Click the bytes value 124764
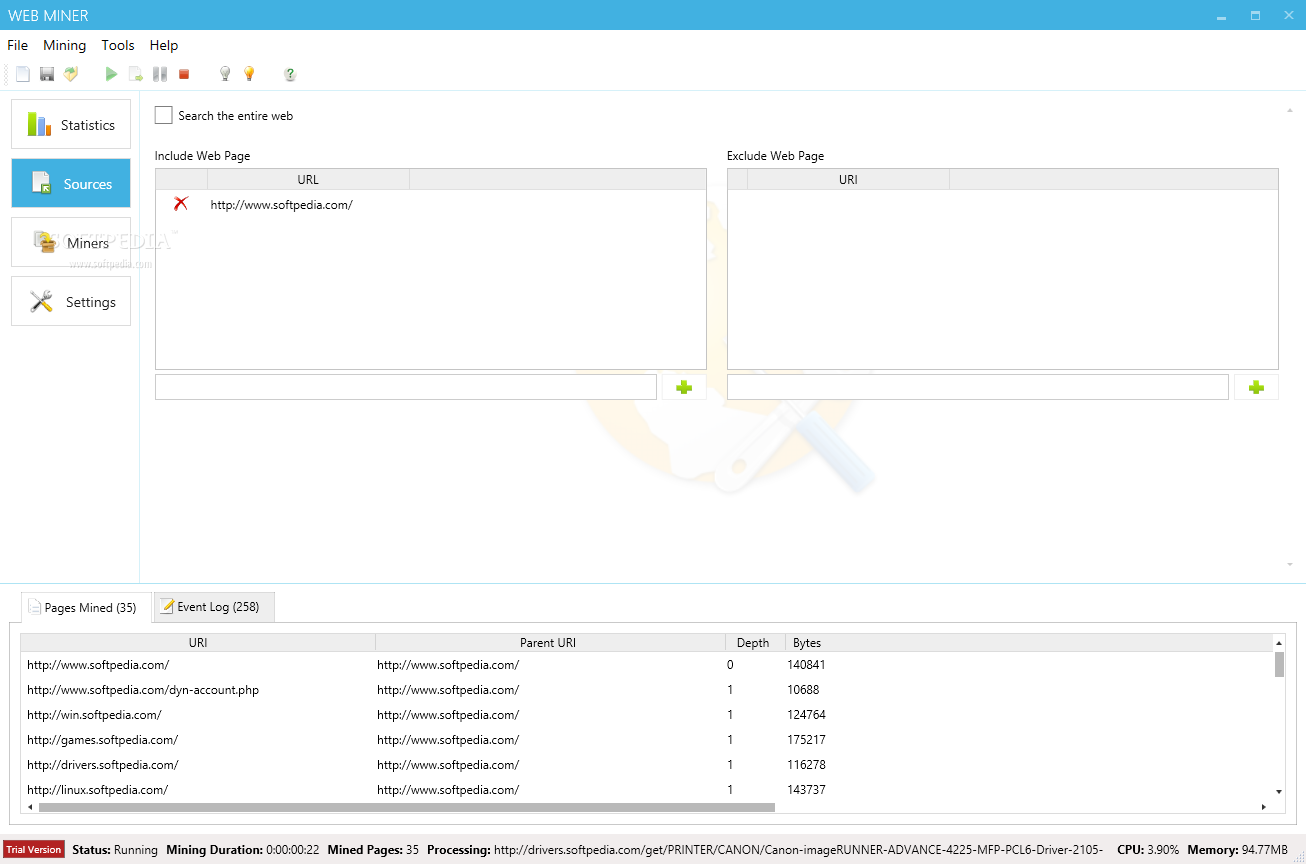Viewport: 1306px width, 864px height. tap(806, 715)
